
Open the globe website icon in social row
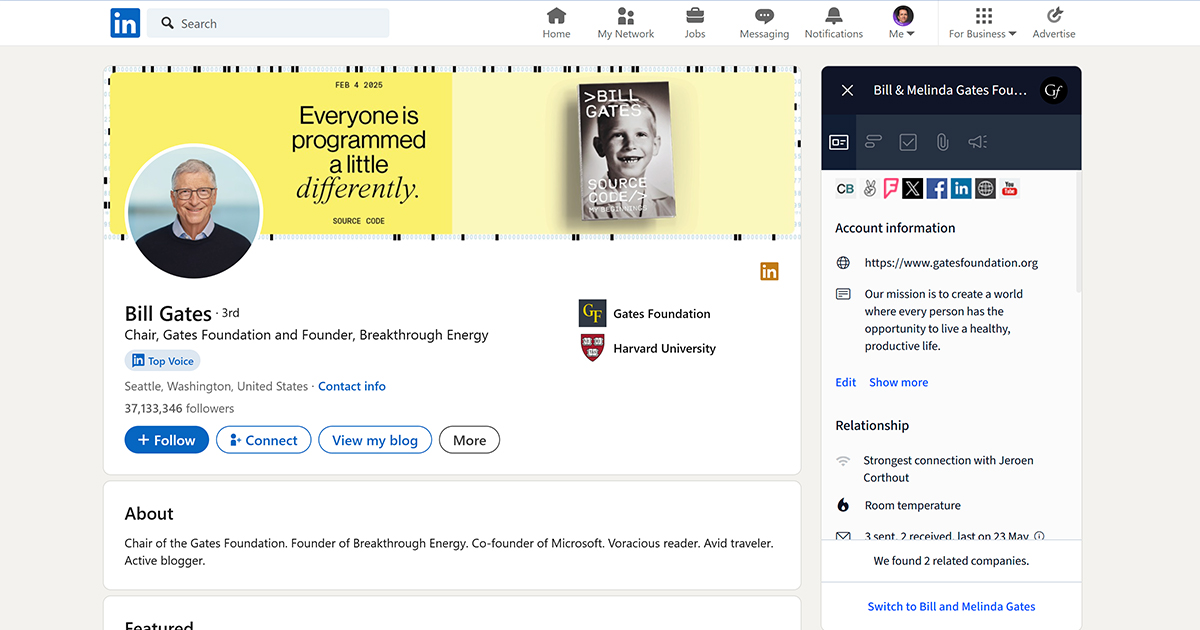pos(985,188)
